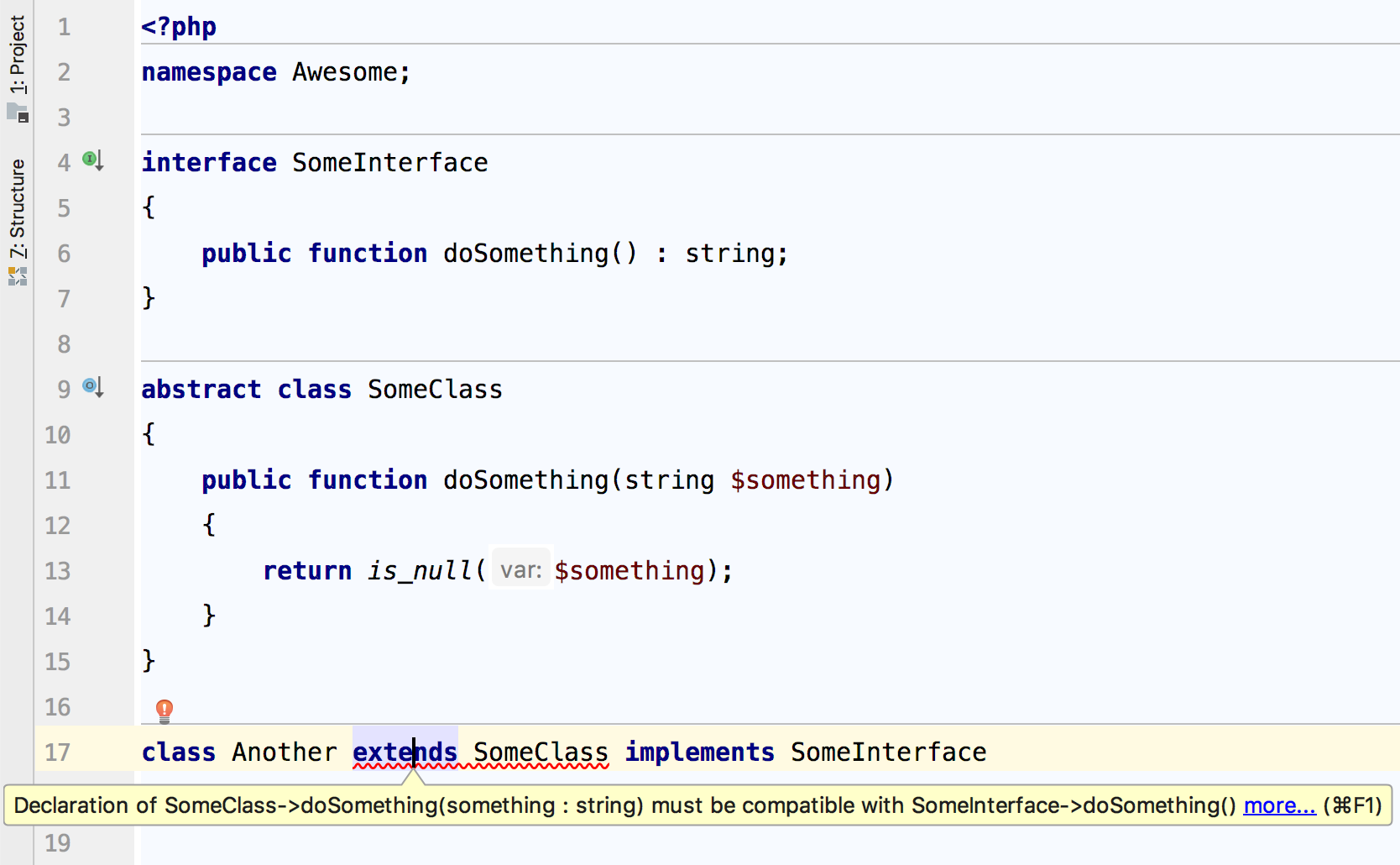Click the red error bulb icon

click(165, 711)
